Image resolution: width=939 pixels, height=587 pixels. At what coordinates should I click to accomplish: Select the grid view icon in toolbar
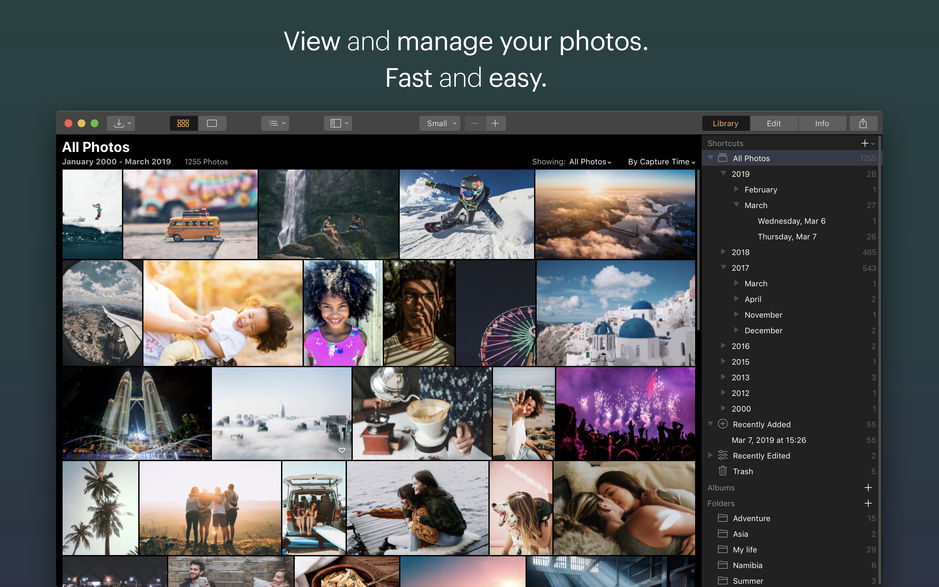183,122
